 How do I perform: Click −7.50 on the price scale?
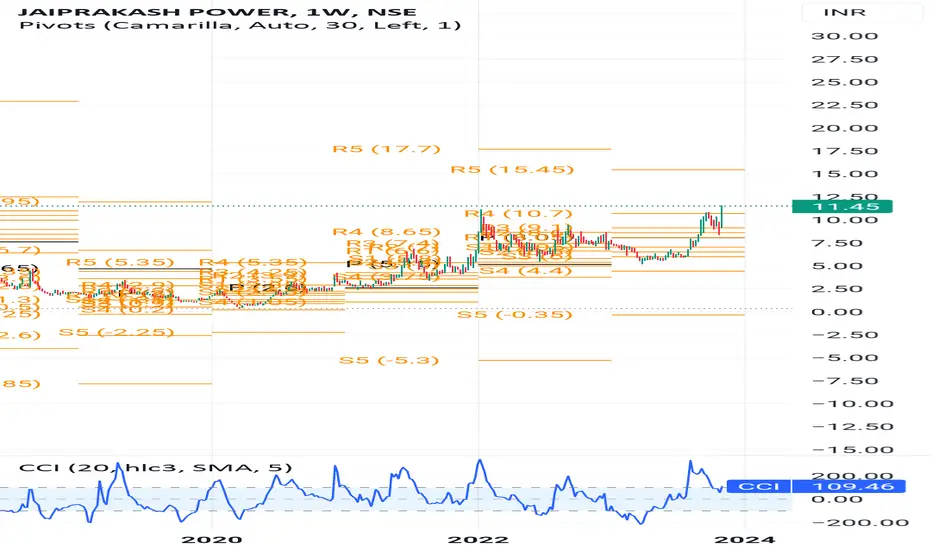845,381
